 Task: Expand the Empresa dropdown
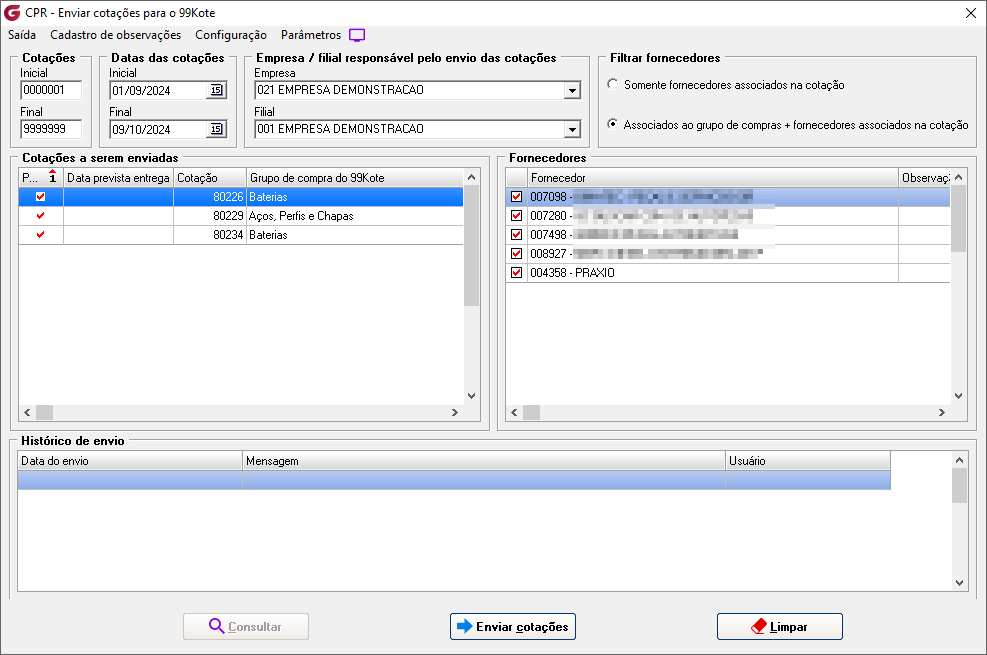[x=572, y=91]
